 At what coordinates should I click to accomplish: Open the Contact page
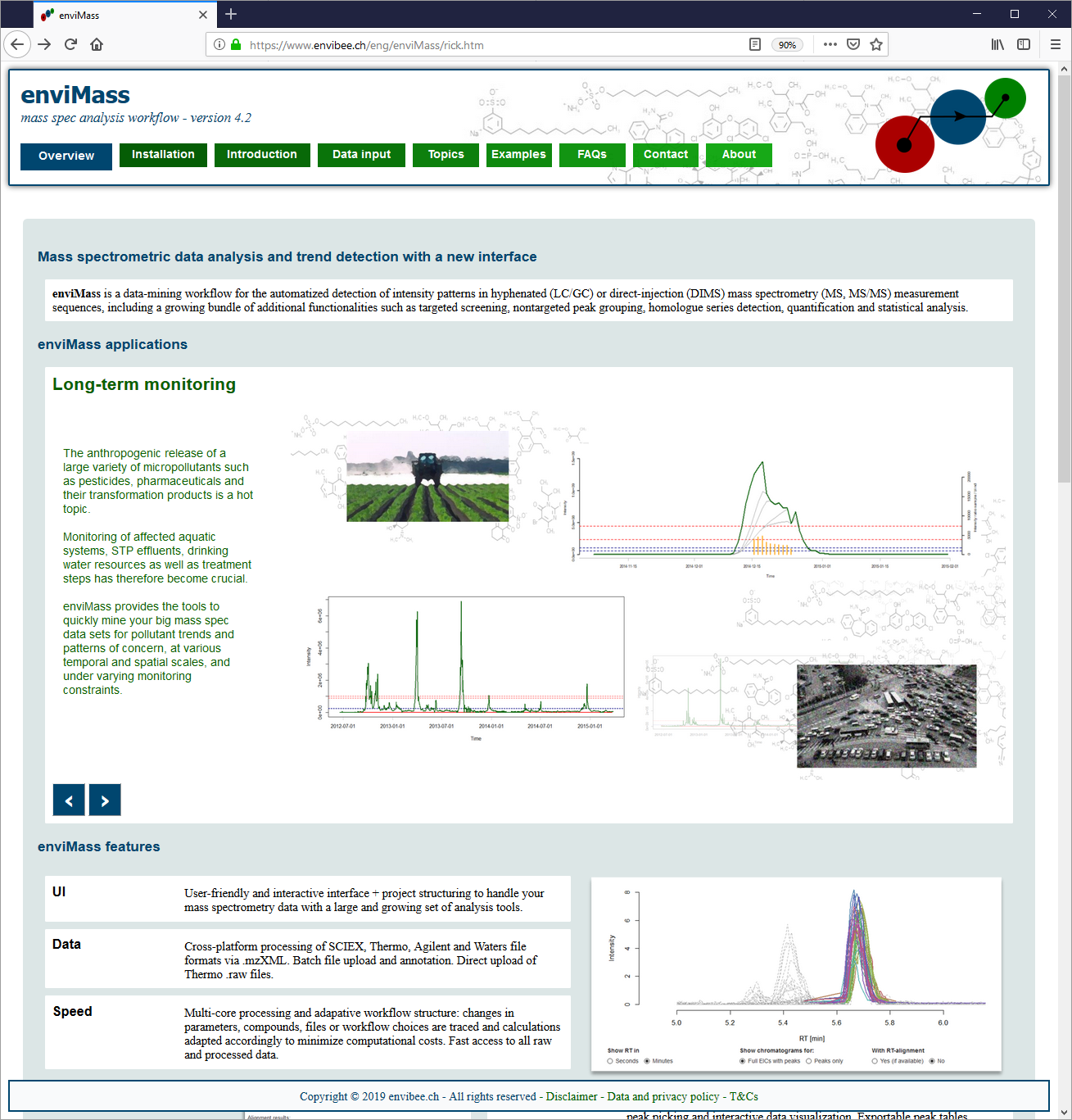point(666,155)
